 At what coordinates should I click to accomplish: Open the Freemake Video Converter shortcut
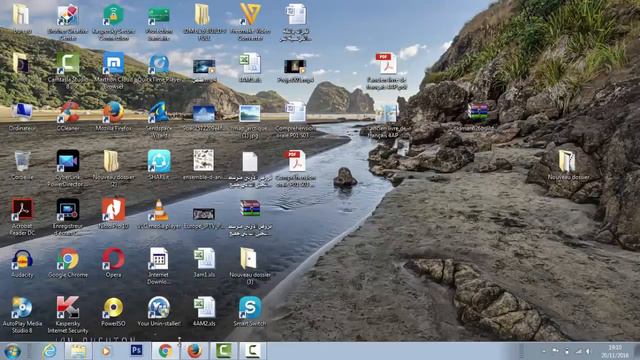tap(250, 15)
